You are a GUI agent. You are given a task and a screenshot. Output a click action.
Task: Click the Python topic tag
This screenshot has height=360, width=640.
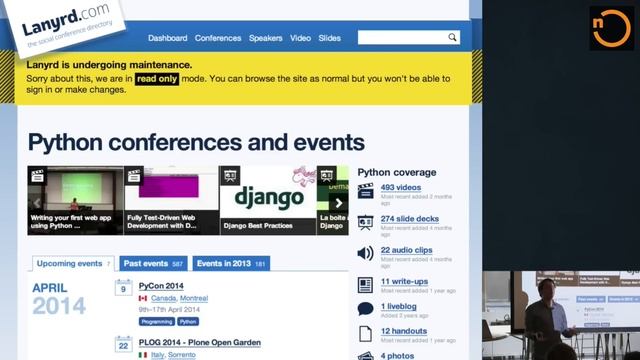point(188,322)
